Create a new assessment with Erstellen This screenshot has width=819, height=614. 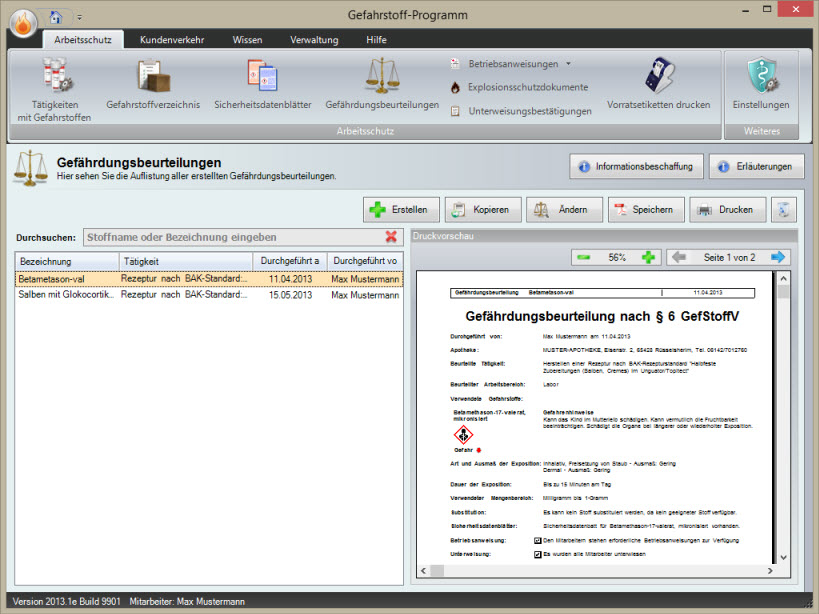(x=401, y=210)
